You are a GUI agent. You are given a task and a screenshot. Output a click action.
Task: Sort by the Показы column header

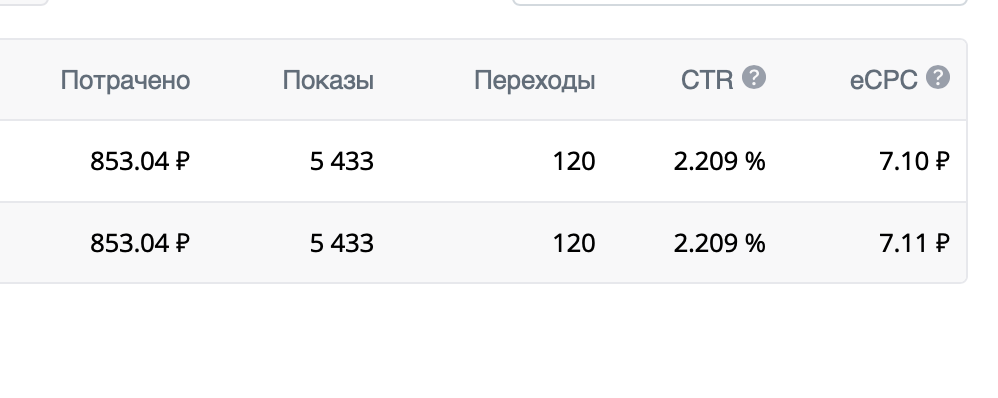[328, 80]
